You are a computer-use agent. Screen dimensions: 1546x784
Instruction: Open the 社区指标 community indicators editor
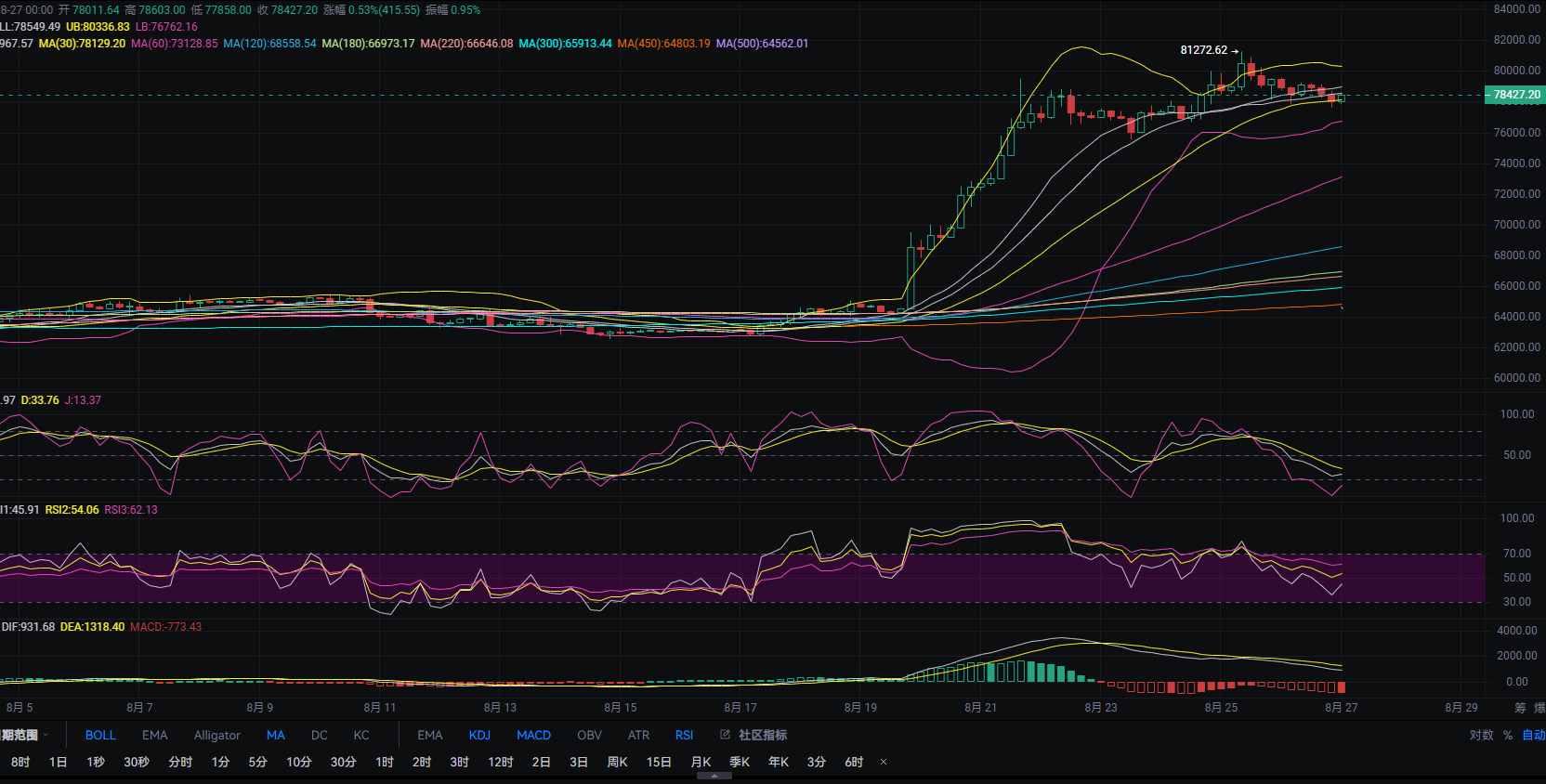[753, 735]
